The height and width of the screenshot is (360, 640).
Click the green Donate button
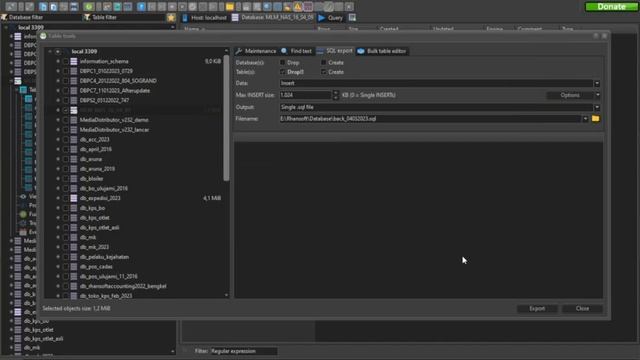click(611, 7)
